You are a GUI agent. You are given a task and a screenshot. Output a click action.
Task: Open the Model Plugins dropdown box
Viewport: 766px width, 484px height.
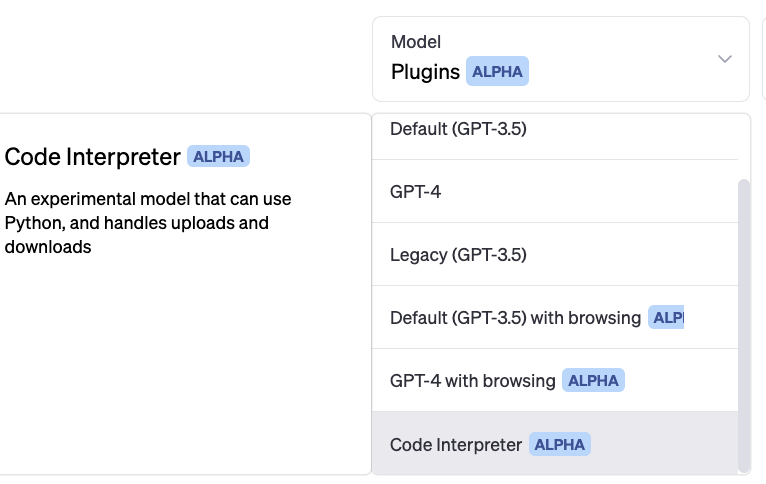tap(560, 59)
